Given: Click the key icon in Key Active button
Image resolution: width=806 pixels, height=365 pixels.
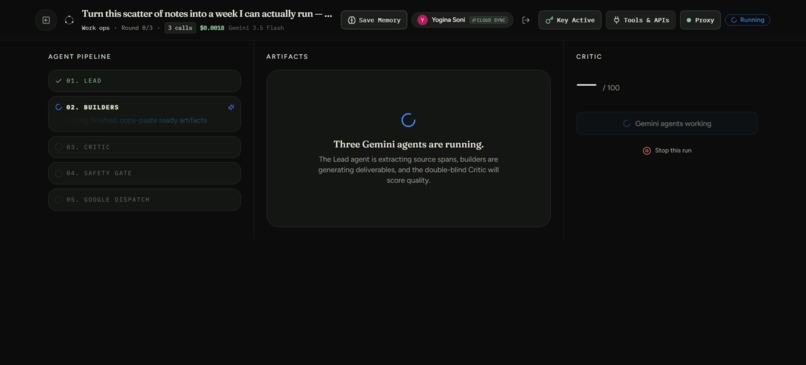Looking at the screenshot, I should coord(549,20).
